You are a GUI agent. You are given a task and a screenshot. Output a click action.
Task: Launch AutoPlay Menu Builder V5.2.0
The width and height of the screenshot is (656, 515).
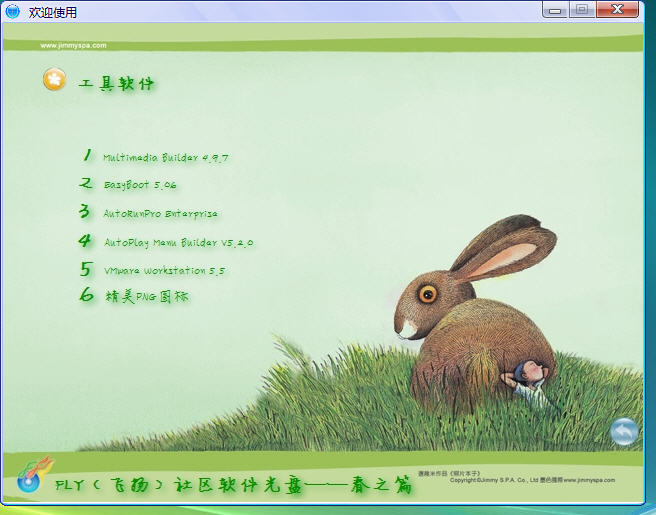[178, 243]
